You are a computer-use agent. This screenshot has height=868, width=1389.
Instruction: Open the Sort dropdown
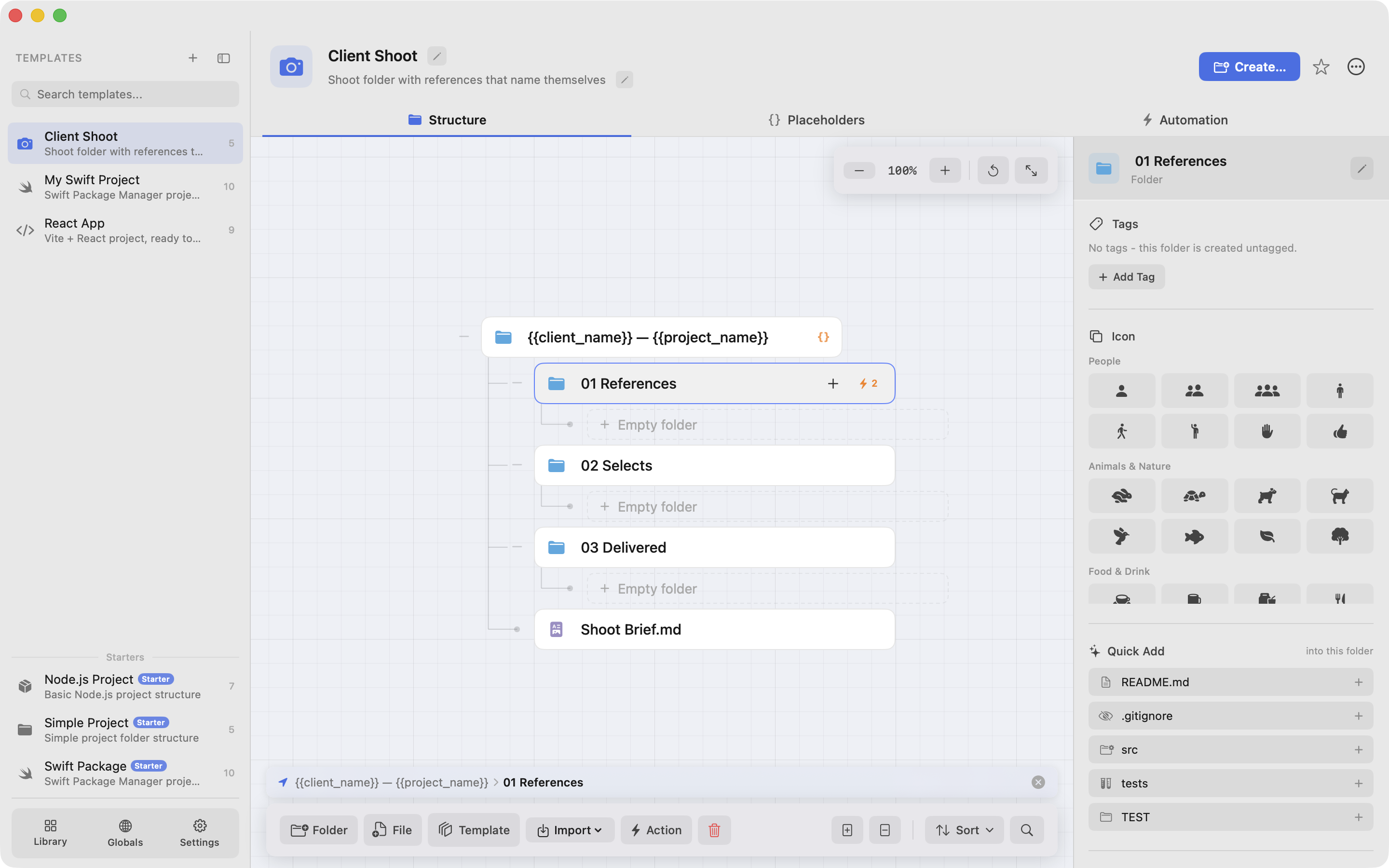(x=964, y=830)
